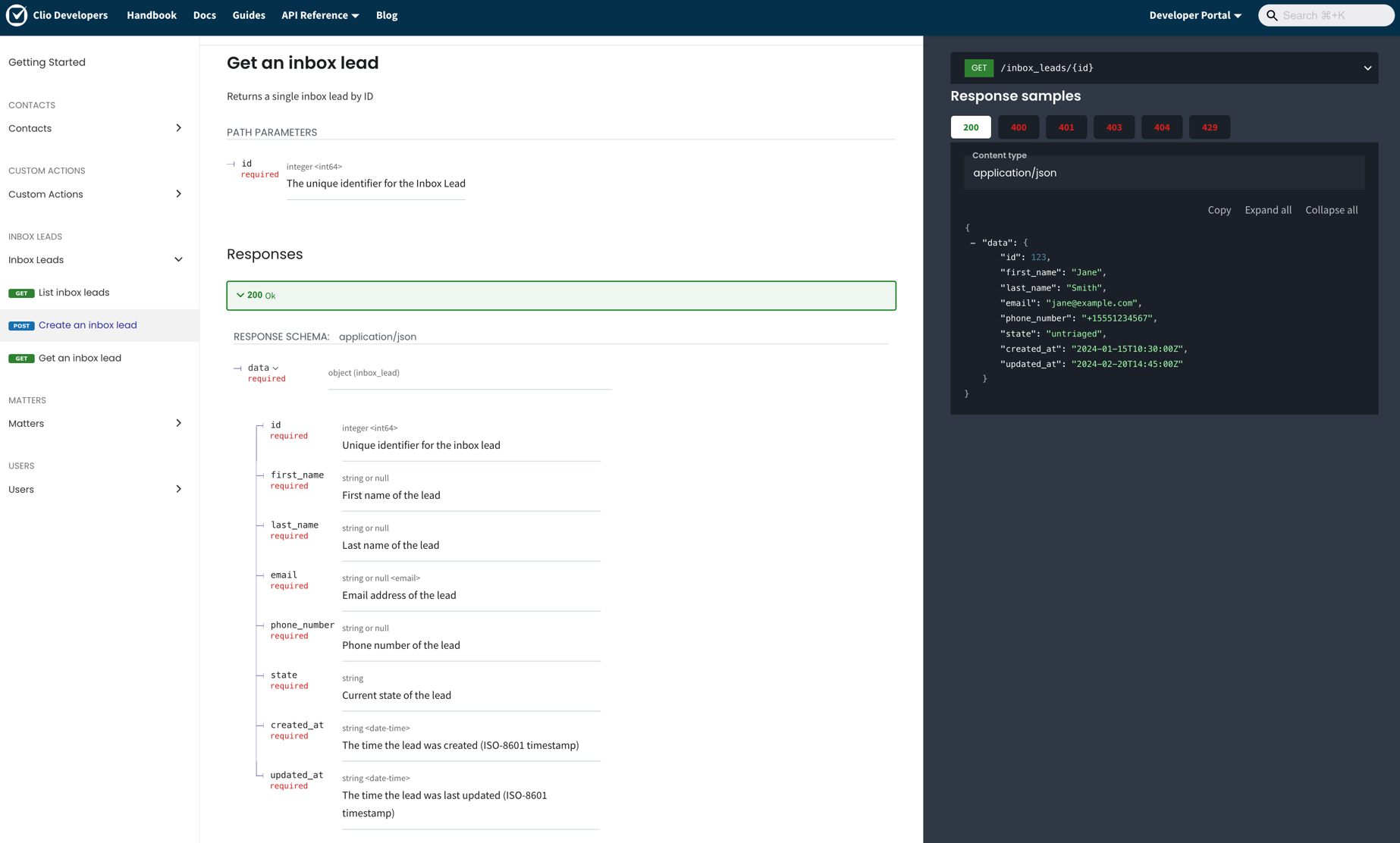
Task: Collapse the "data" JSON node minus icon
Action: coord(972,243)
